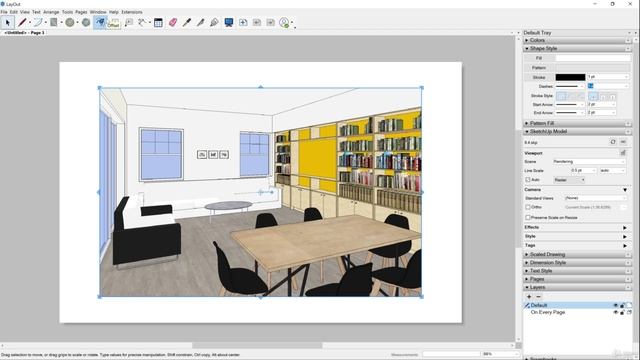This screenshot has width=640, height=360.
Task: Refresh the SketchUp model reference
Action: coord(613,142)
